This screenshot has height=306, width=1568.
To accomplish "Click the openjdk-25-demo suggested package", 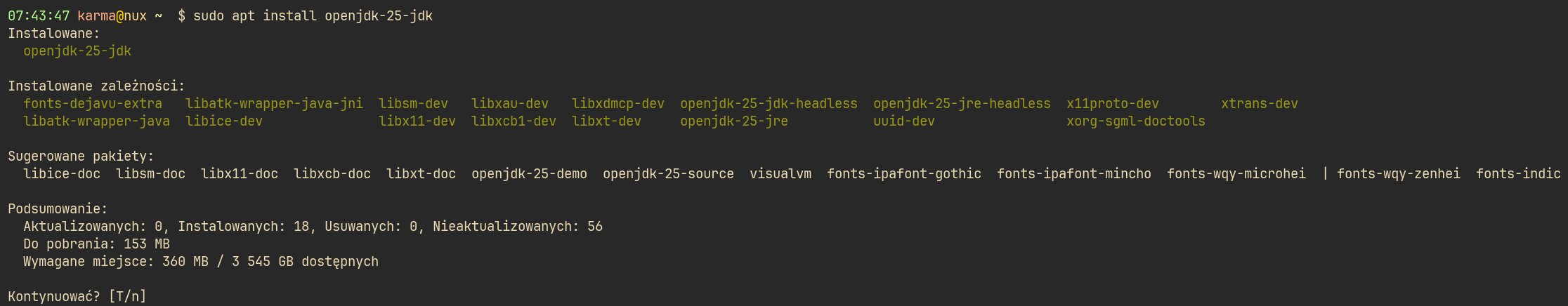I will 529,174.
